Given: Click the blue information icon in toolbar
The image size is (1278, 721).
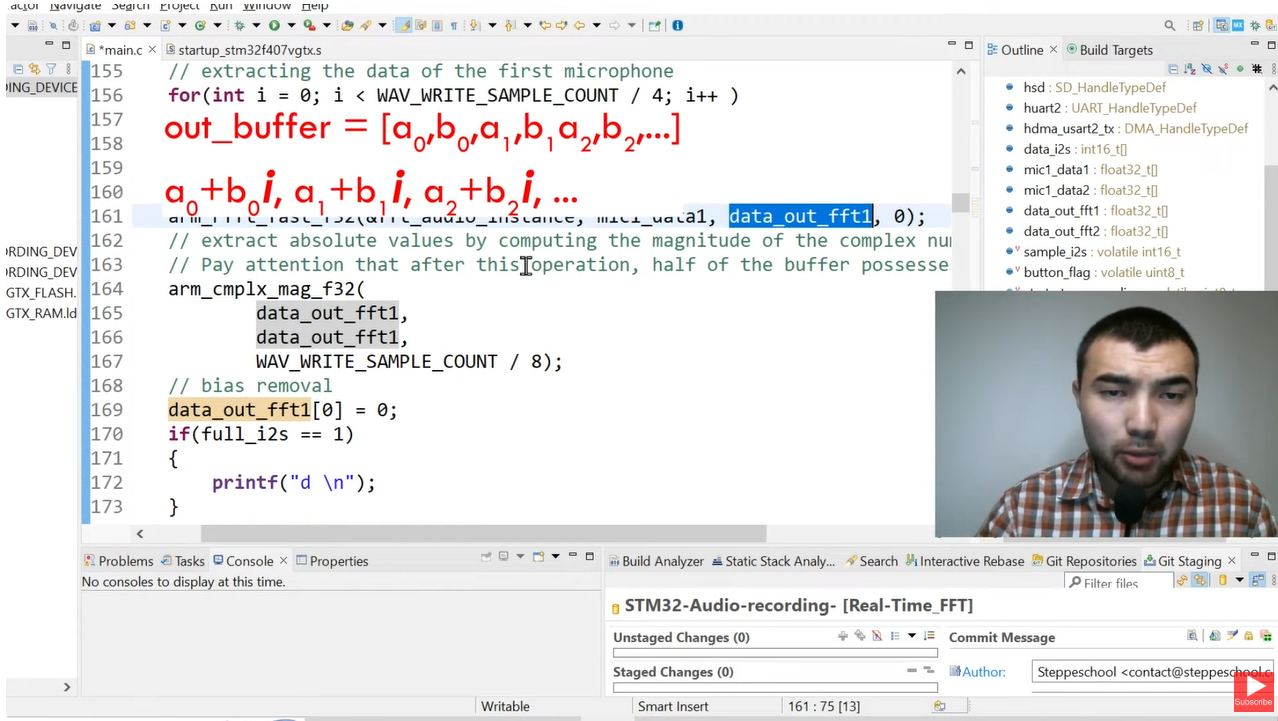Looking at the screenshot, I should click(677, 25).
